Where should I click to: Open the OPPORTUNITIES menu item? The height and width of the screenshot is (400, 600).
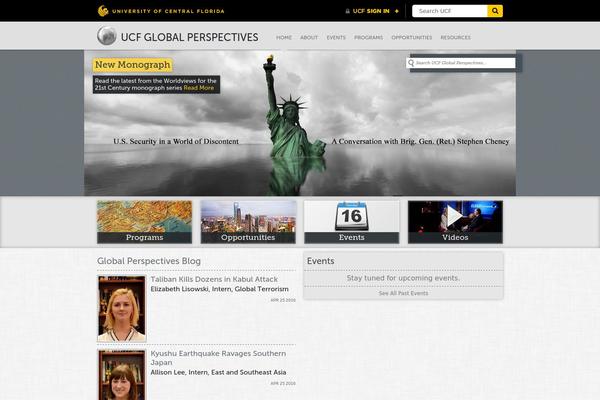pos(411,38)
